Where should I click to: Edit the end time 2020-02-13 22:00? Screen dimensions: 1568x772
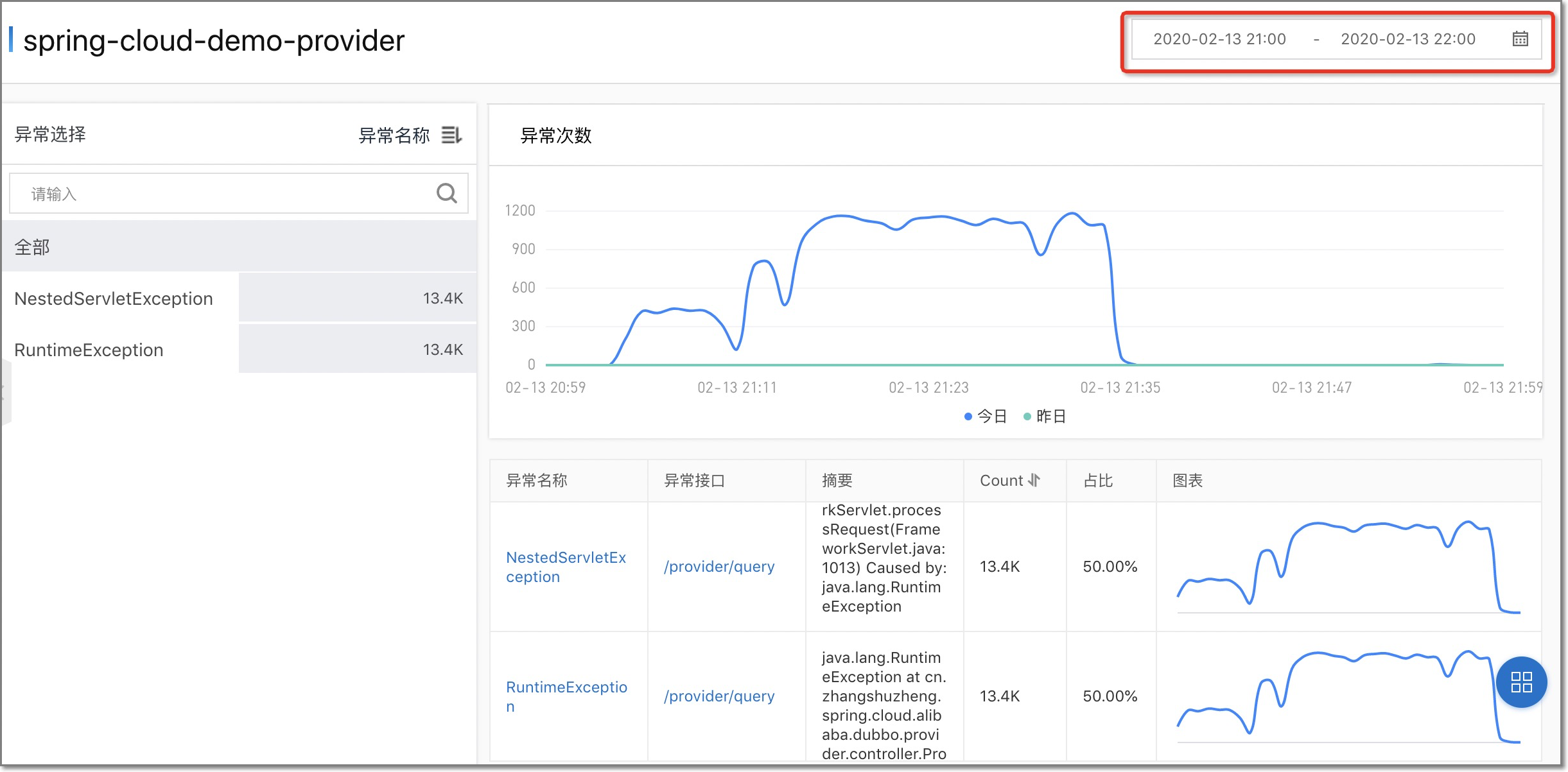pos(1408,39)
